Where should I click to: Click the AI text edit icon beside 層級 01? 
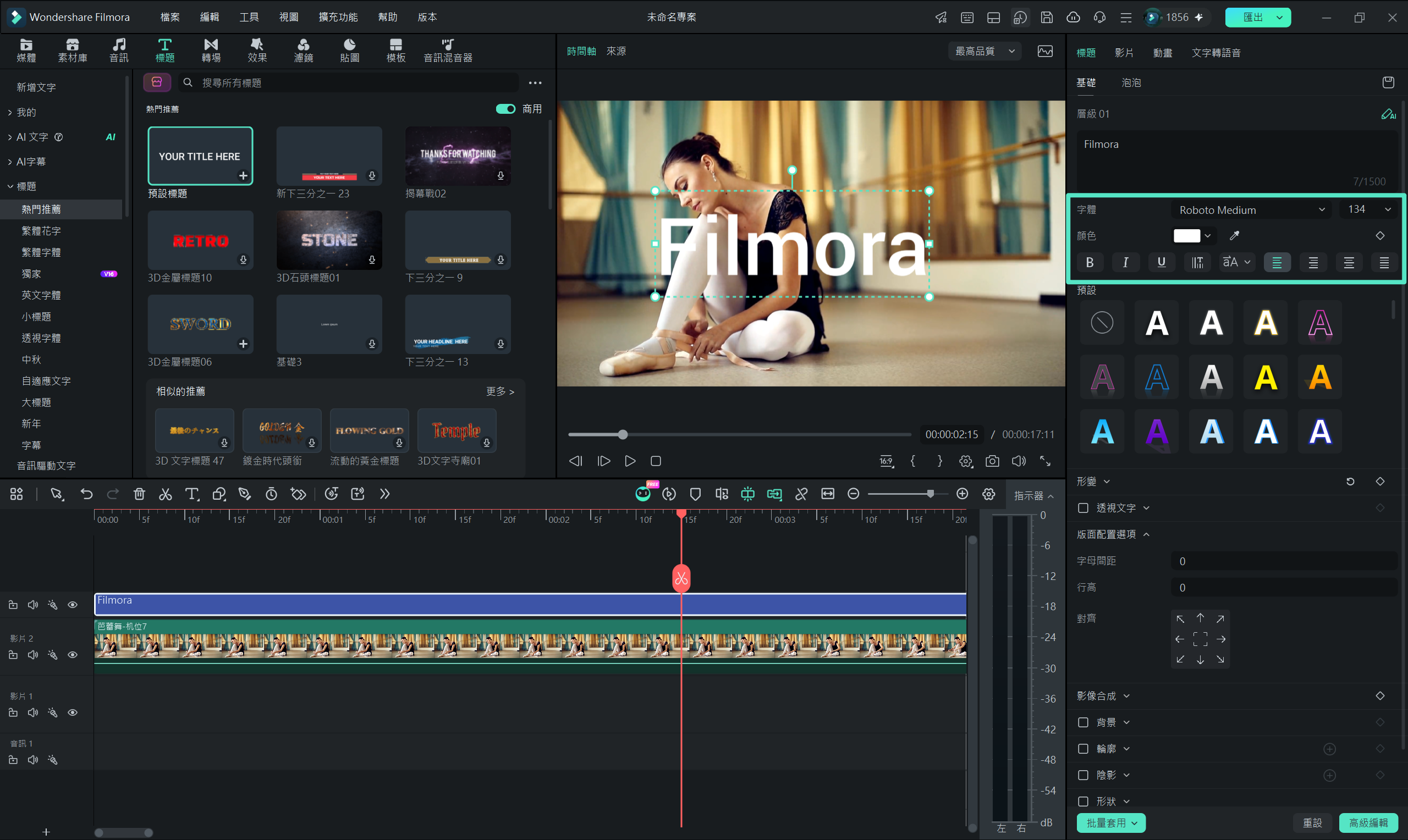coord(1388,114)
